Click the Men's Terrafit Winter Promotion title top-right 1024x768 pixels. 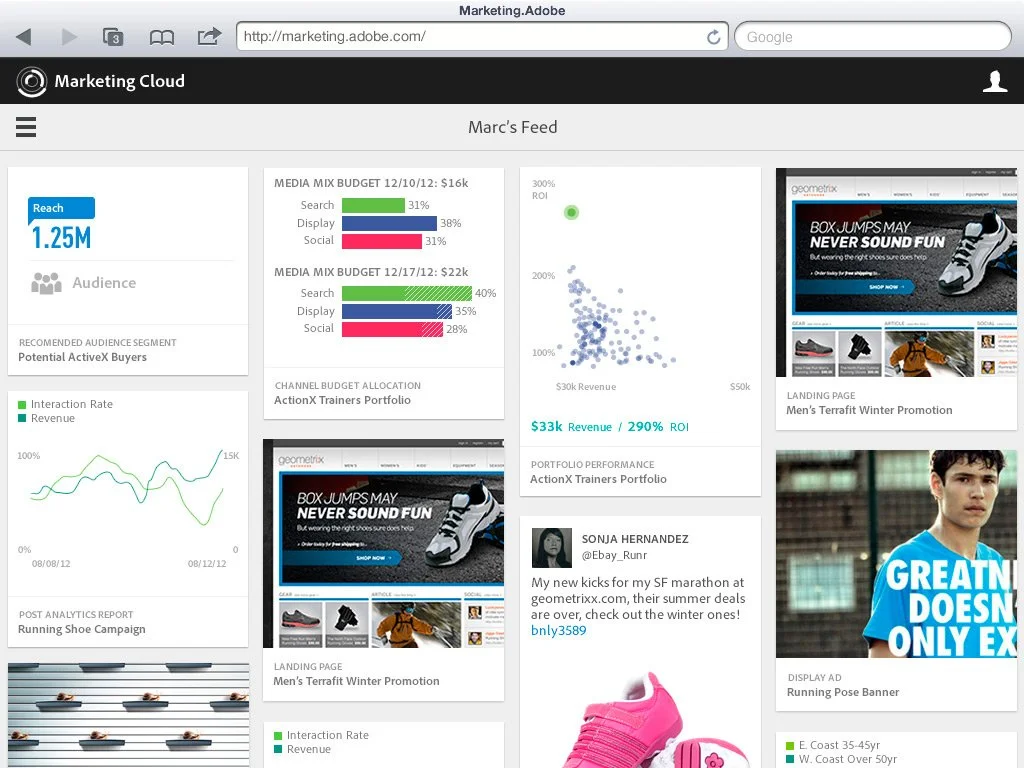(x=869, y=410)
